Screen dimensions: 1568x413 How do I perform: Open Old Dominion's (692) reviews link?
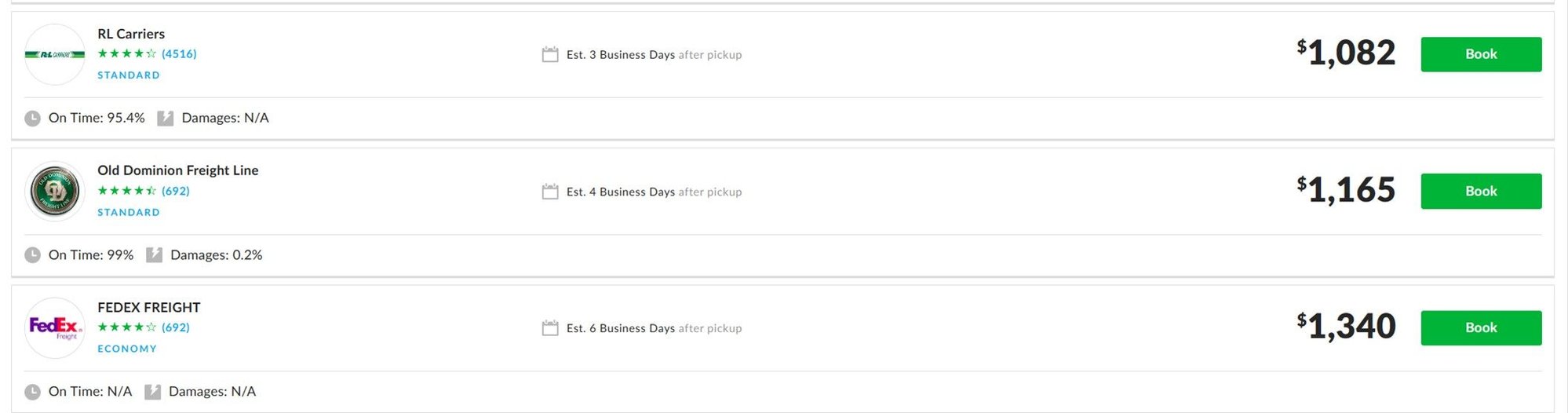tap(176, 191)
